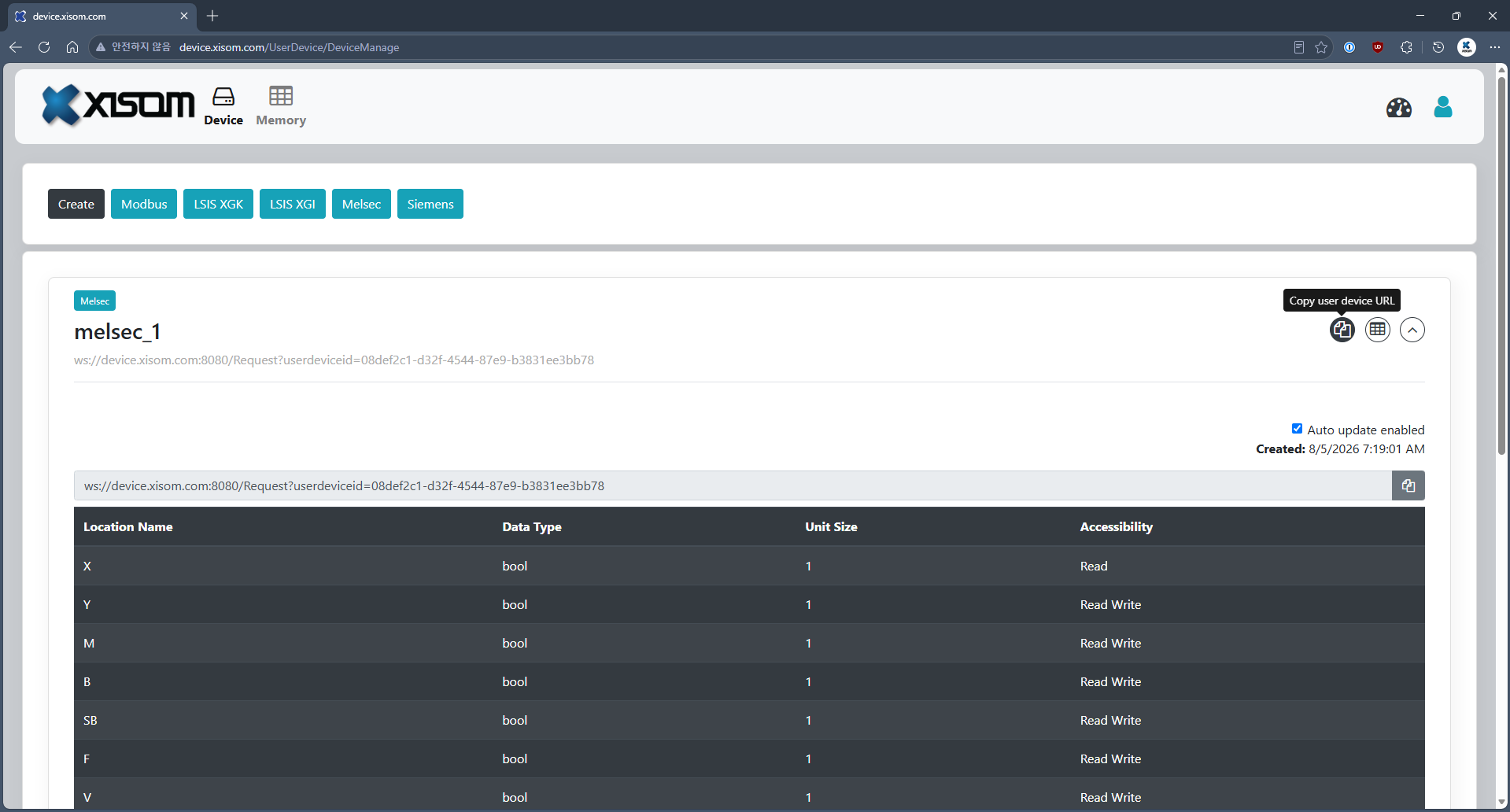1510x812 pixels.
Task: Open the Device section icon
Action: (x=223, y=106)
